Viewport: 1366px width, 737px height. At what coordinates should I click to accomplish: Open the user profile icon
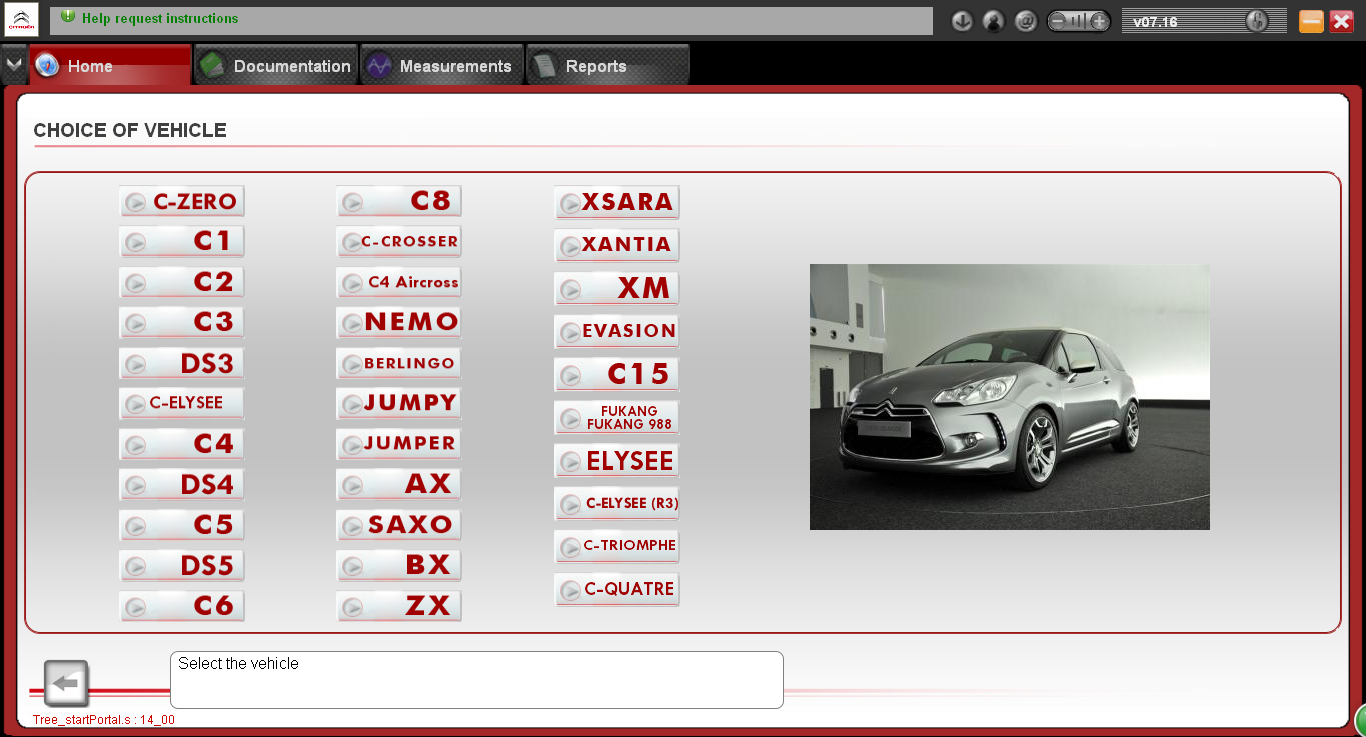point(993,21)
